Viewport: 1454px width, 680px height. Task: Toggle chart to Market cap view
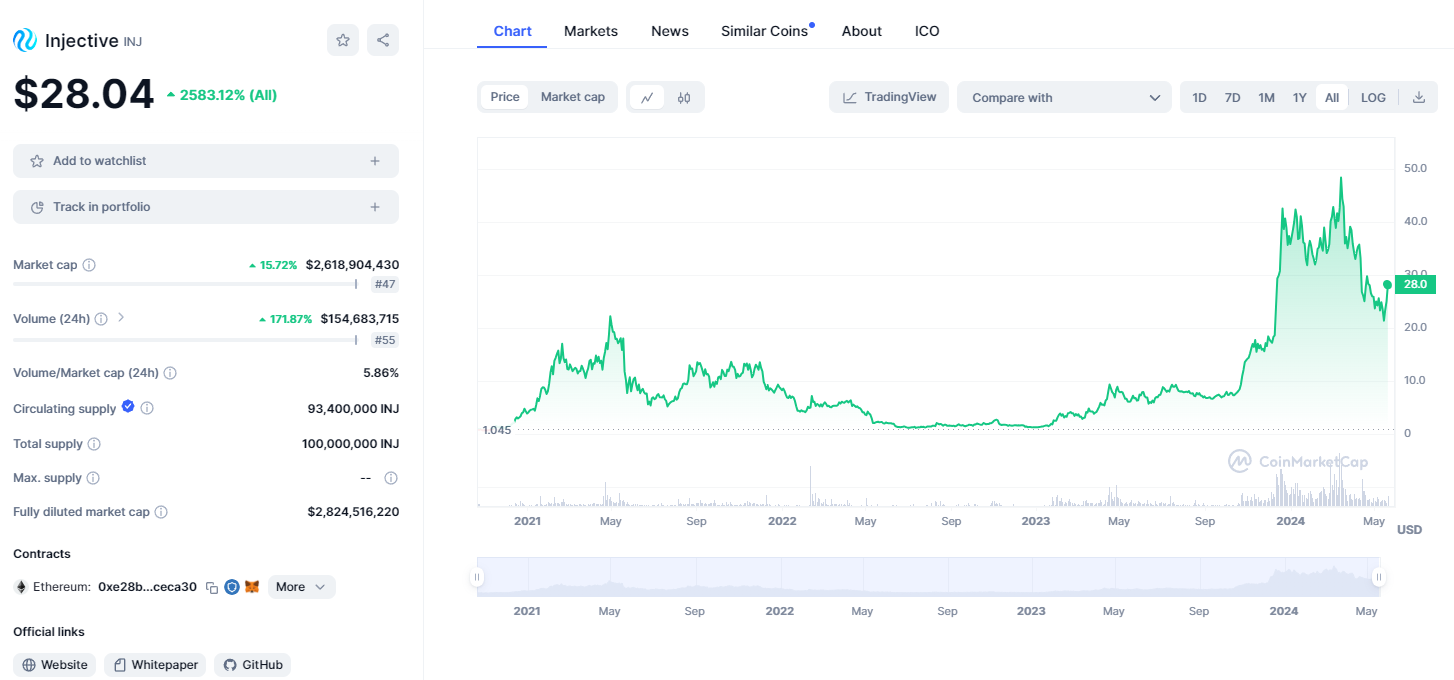(573, 97)
